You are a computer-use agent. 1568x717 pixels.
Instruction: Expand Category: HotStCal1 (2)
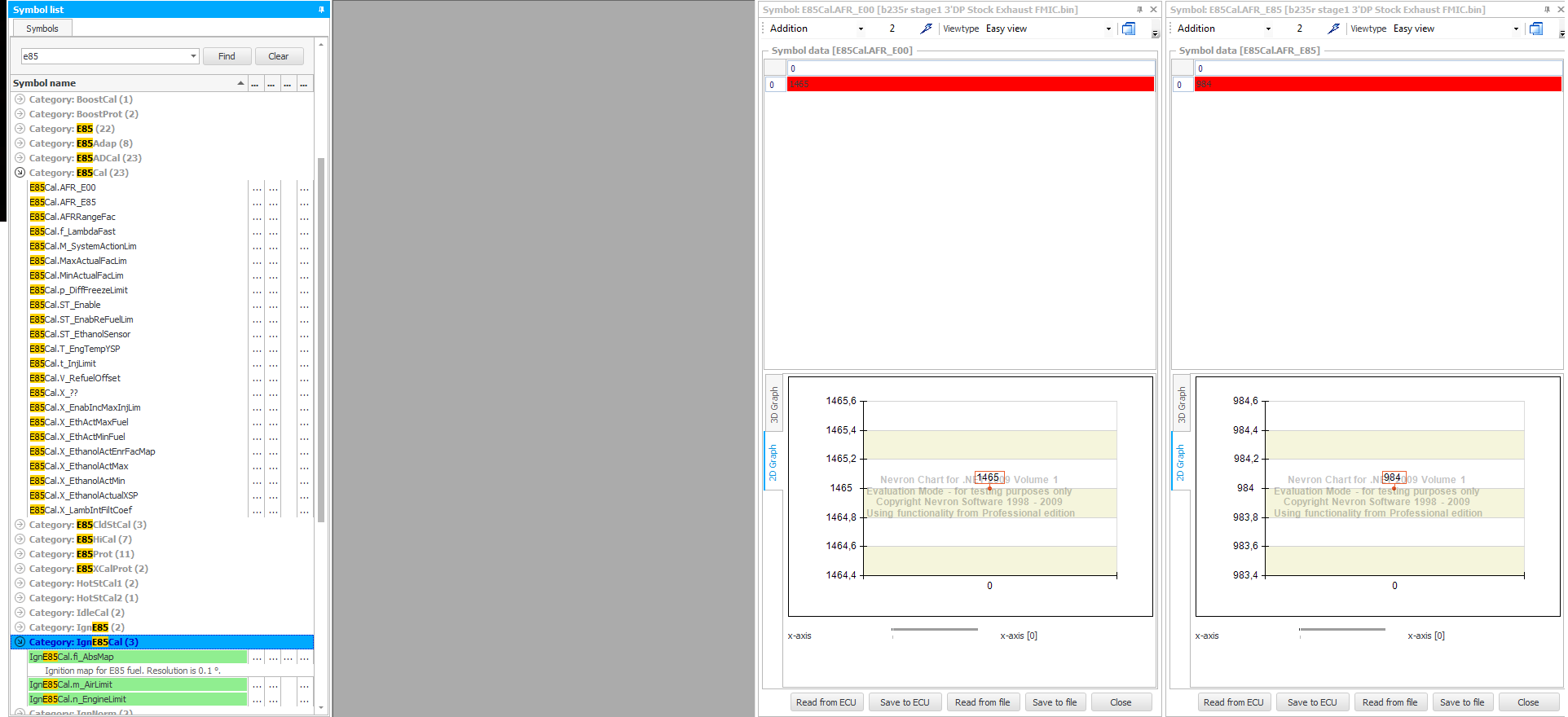pos(20,583)
